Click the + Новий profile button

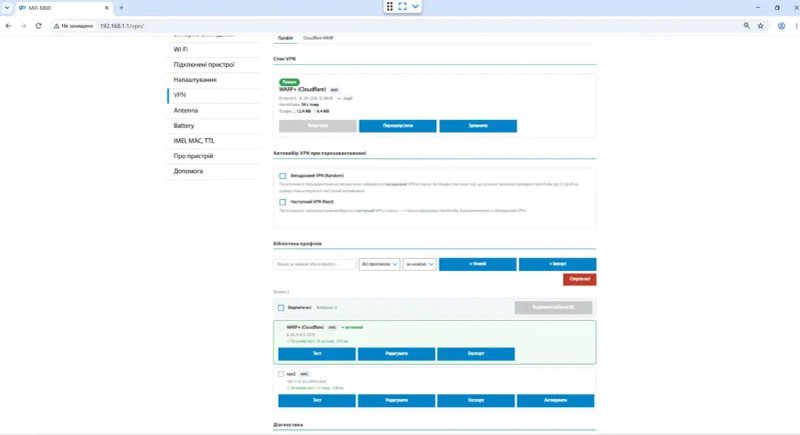pos(478,264)
